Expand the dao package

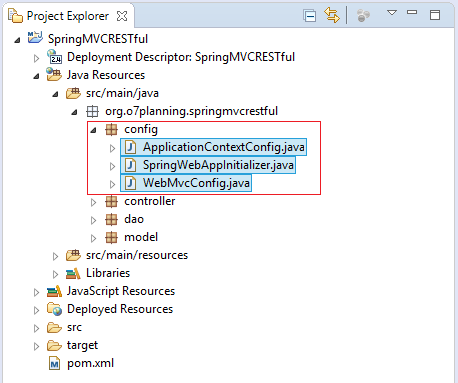pos(93,220)
